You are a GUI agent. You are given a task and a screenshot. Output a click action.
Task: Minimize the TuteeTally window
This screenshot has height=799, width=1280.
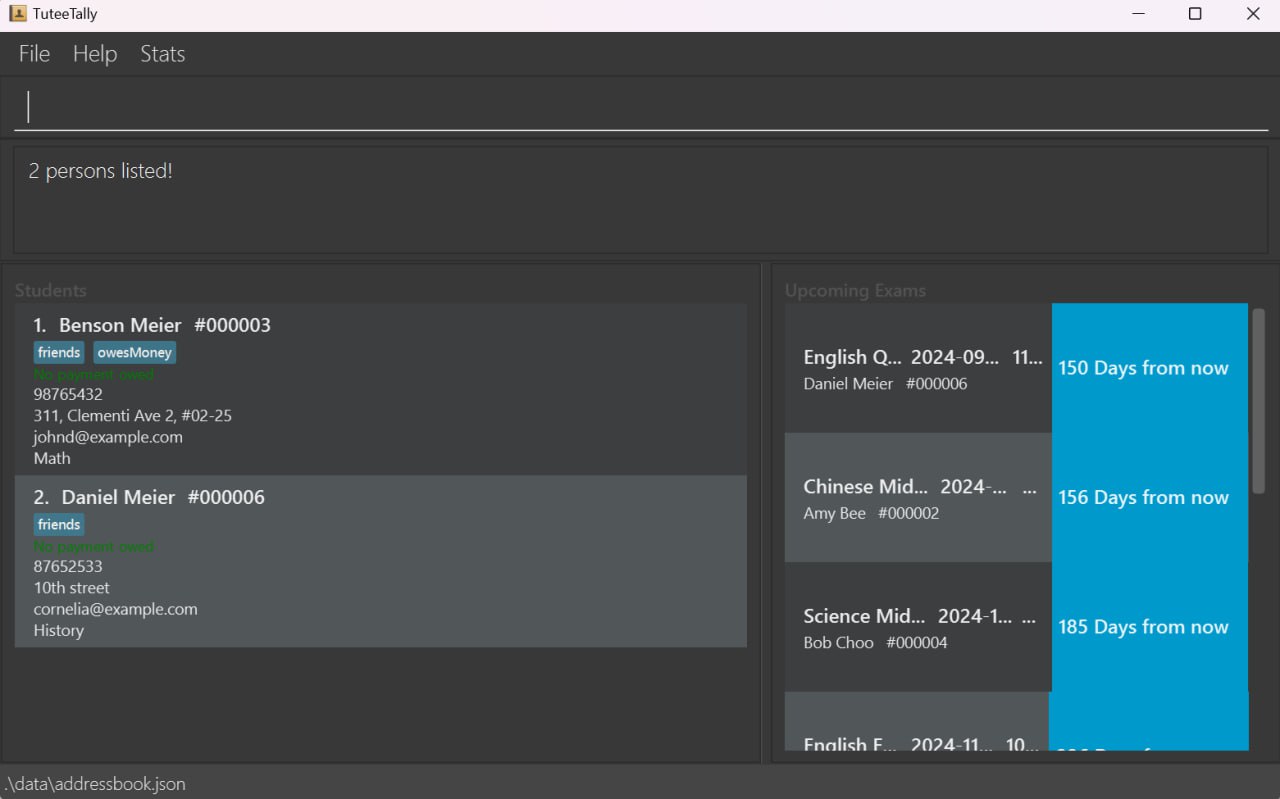(x=1138, y=14)
